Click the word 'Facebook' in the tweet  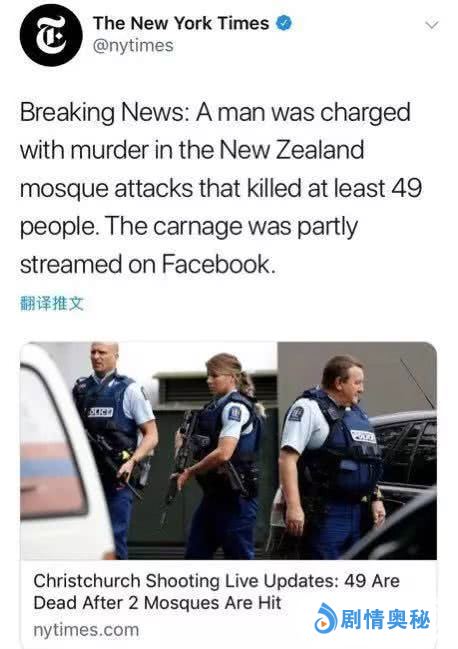coord(218,264)
